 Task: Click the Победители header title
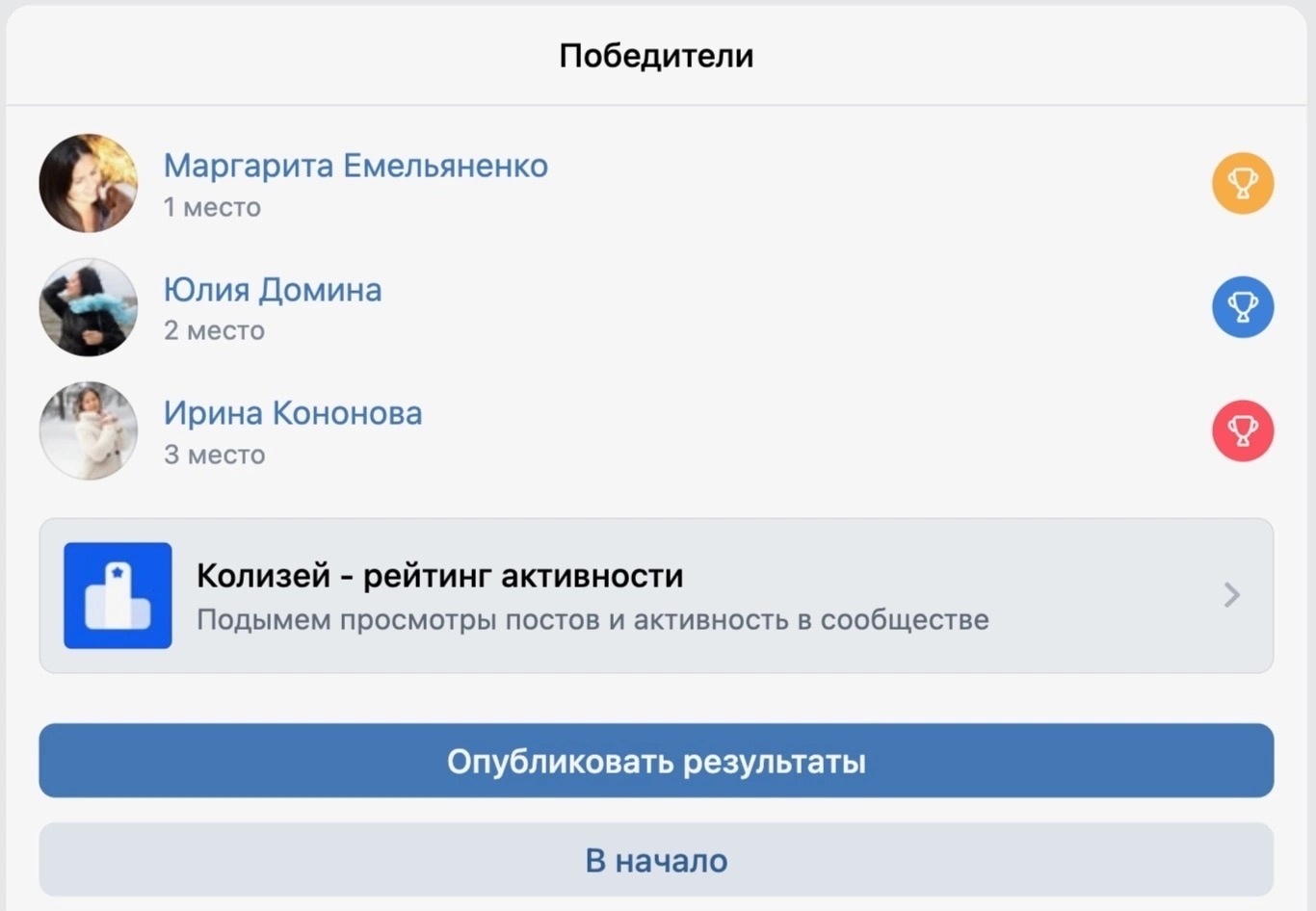[656, 56]
